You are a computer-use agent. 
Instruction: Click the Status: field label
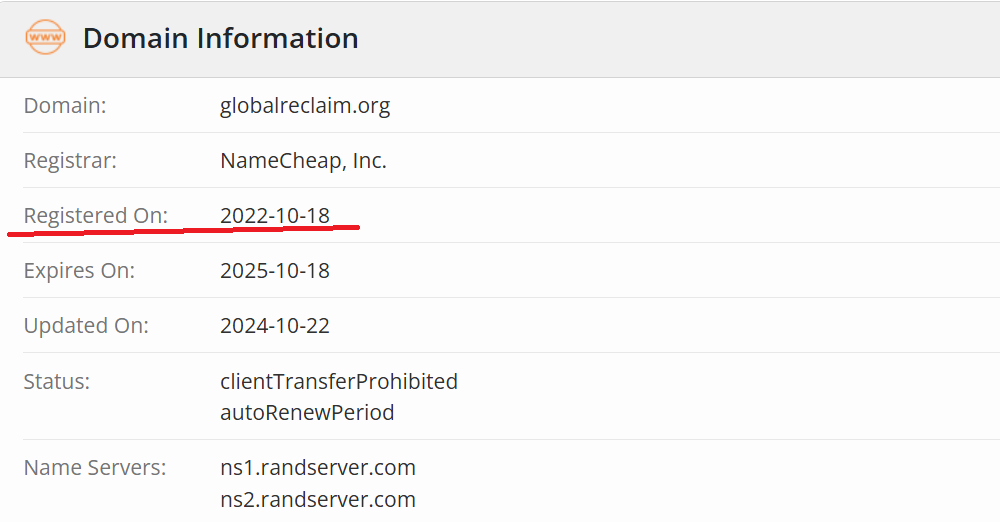(x=57, y=381)
